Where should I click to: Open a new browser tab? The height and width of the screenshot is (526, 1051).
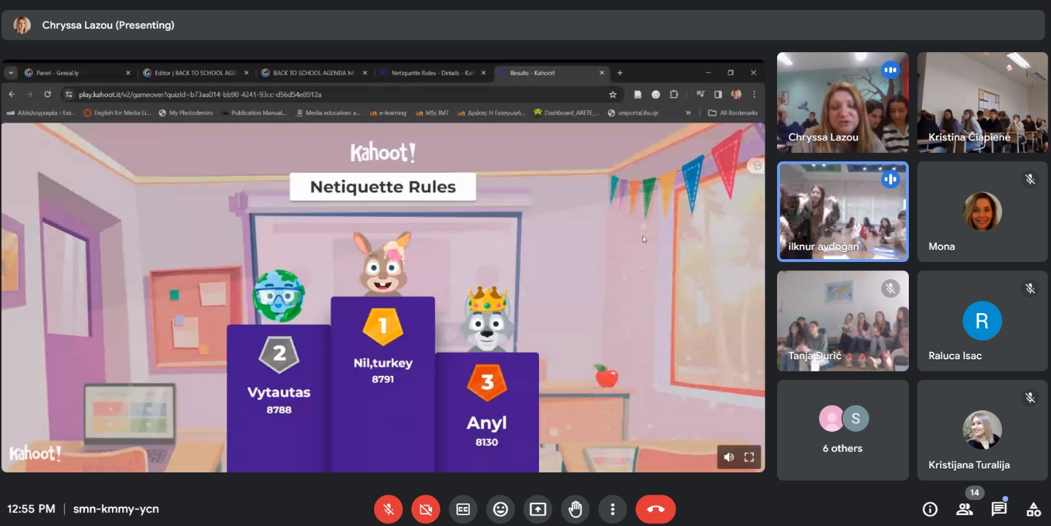[620, 73]
